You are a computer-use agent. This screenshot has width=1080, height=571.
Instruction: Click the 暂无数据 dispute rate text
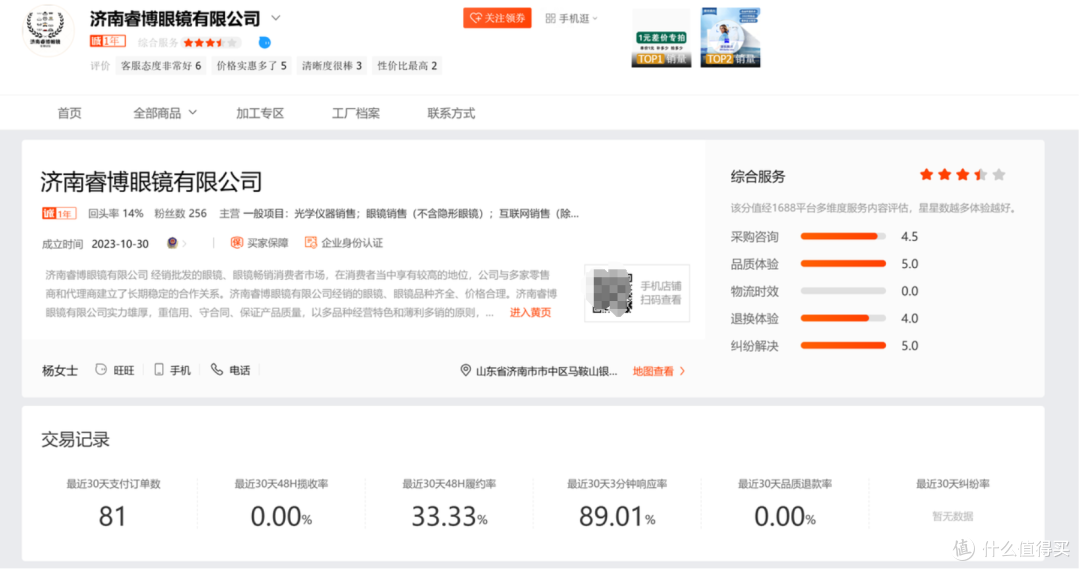(x=953, y=516)
